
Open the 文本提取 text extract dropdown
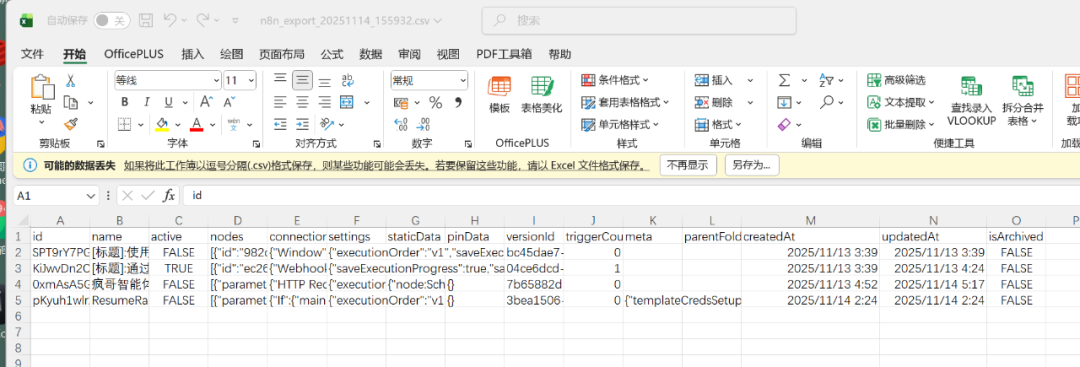901,103
